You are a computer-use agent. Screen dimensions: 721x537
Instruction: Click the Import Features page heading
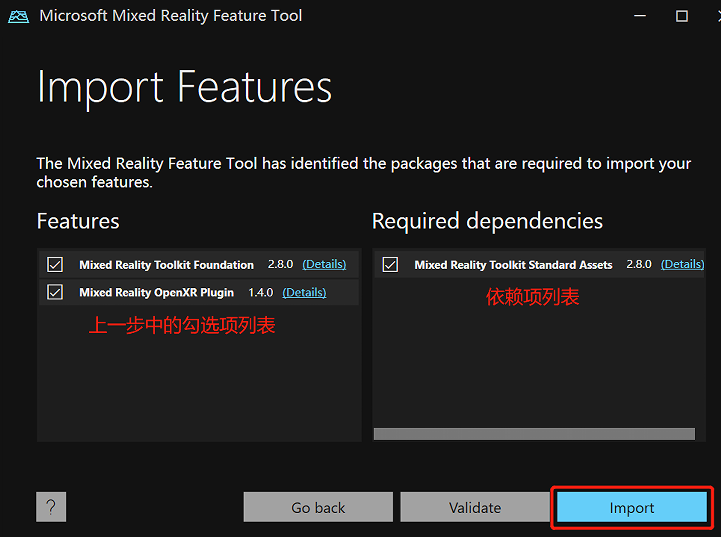(184, 88)
